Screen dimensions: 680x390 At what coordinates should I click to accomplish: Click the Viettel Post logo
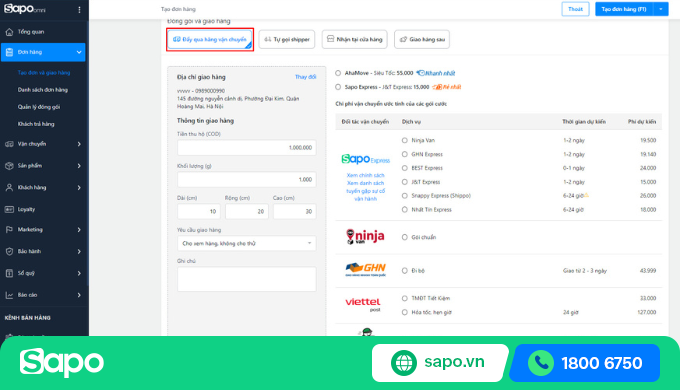tap(363, 304)
